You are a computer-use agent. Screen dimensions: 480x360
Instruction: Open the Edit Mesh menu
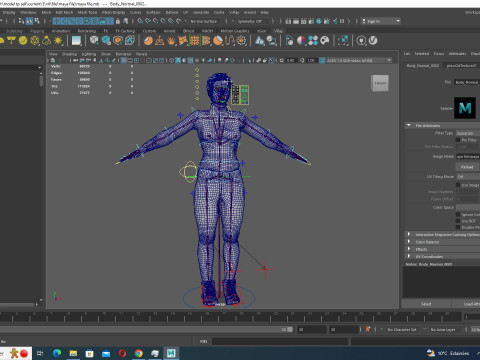[x=64, y=12]
